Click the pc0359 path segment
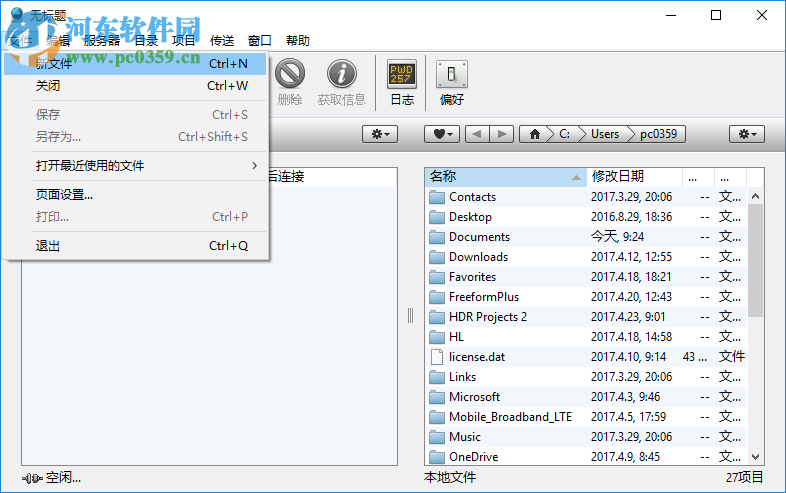The width and height of the screenshot is (786, 493). click(659, 134)
